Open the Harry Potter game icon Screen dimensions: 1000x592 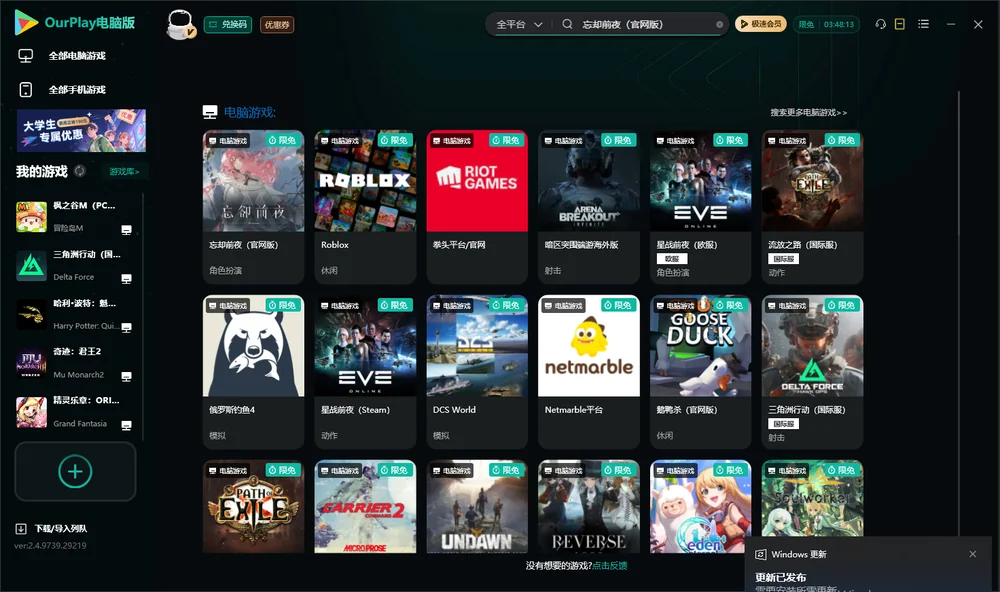[31, 314]
